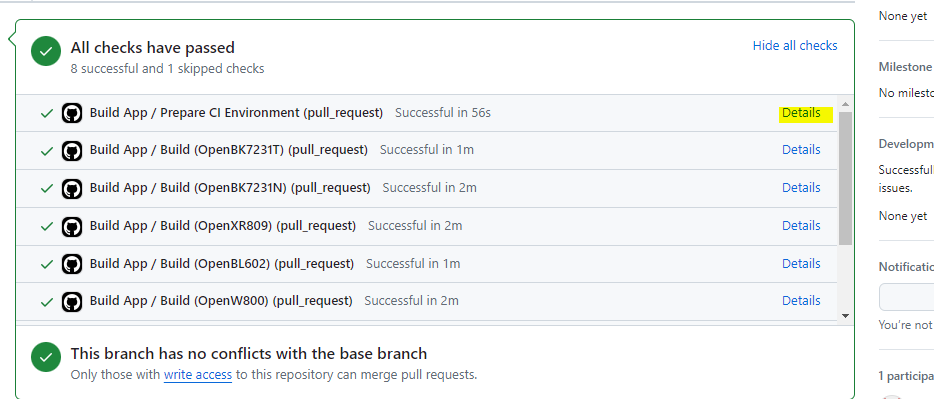Click GitHub icon next to OpenBL602 build
This screenshot has height=399, width=934.
(x=72, y=264)
